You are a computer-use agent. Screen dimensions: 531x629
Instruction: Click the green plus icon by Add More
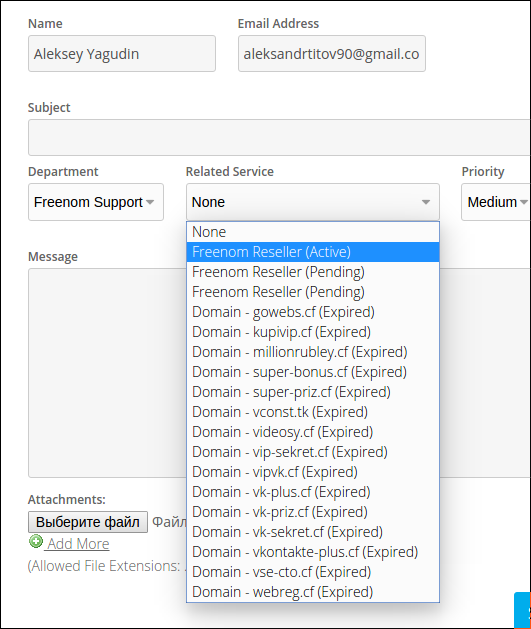[x=36, y=542]
